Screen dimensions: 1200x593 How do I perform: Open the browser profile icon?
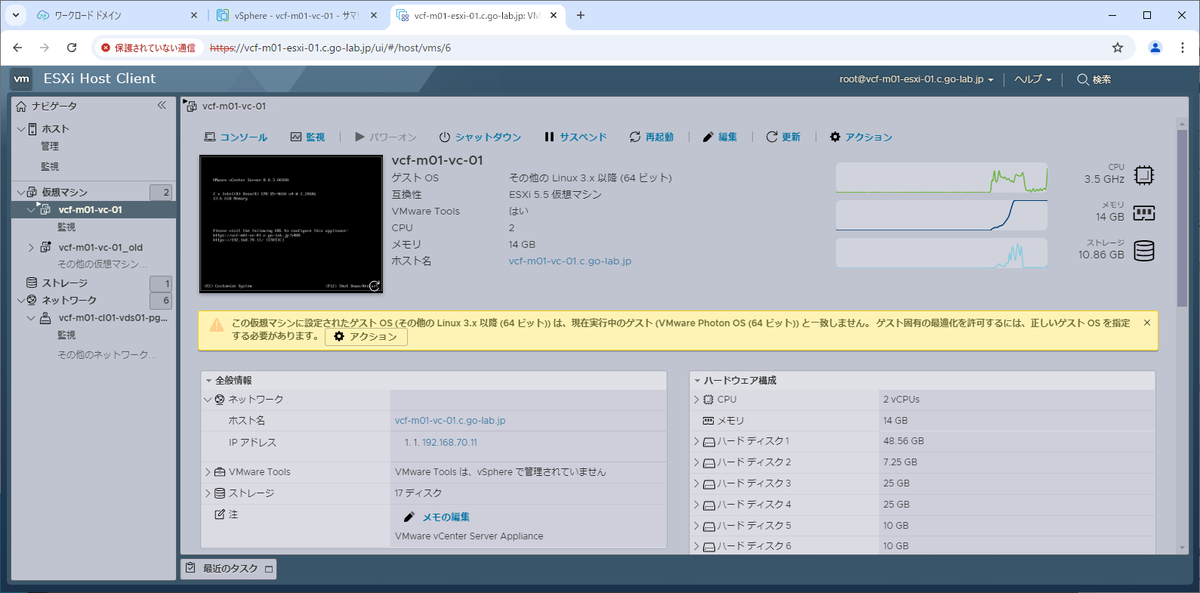click(1155, 47)
